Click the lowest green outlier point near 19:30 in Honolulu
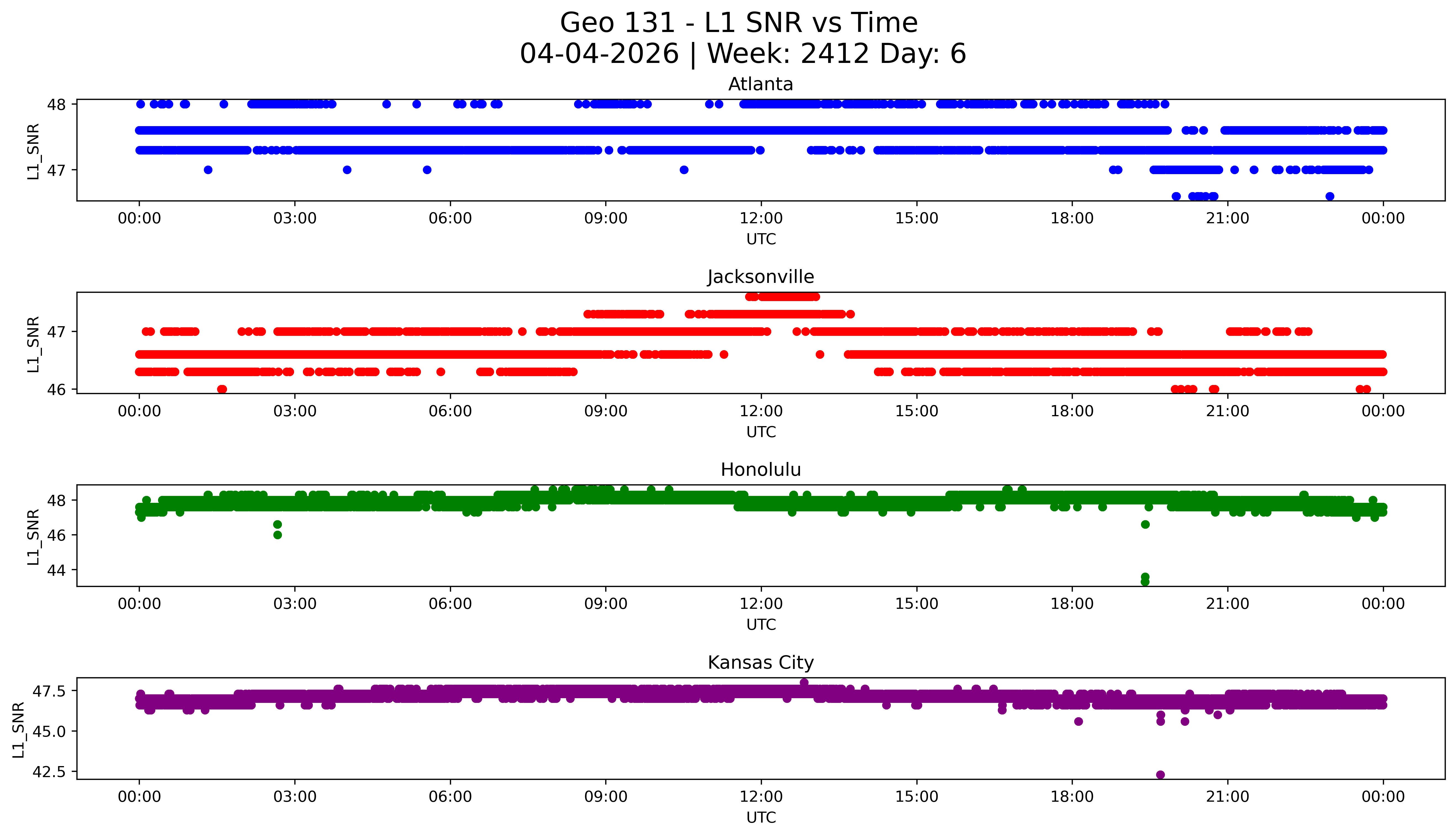Screen dimensions: 1456x837 pos(1145,582)
